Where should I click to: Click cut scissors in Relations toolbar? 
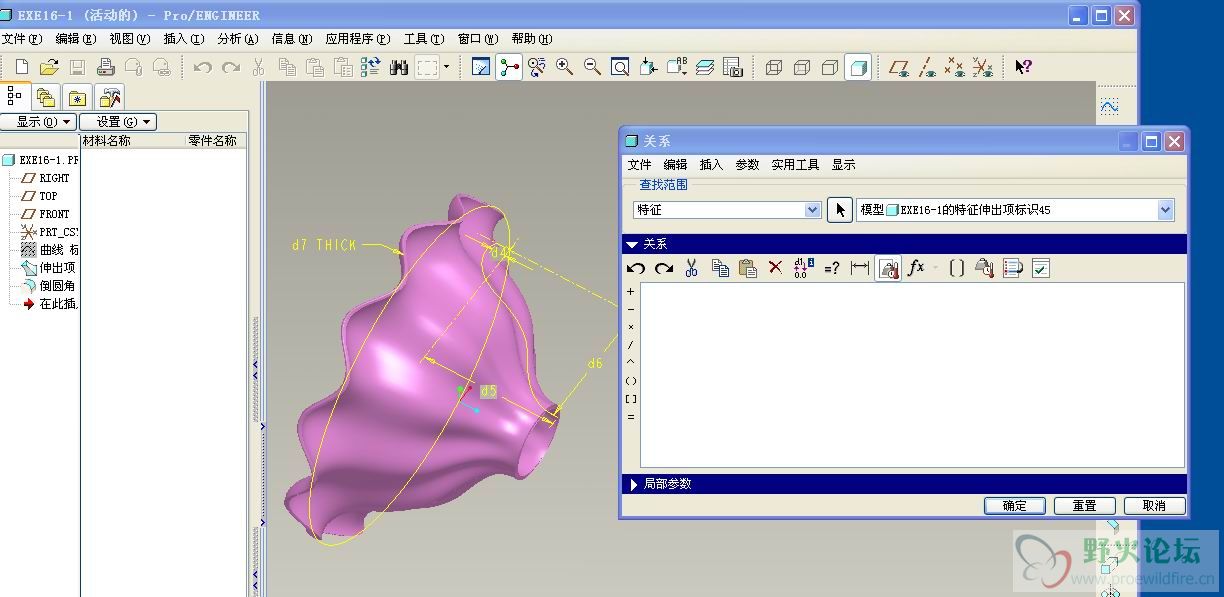coord(691,268)
